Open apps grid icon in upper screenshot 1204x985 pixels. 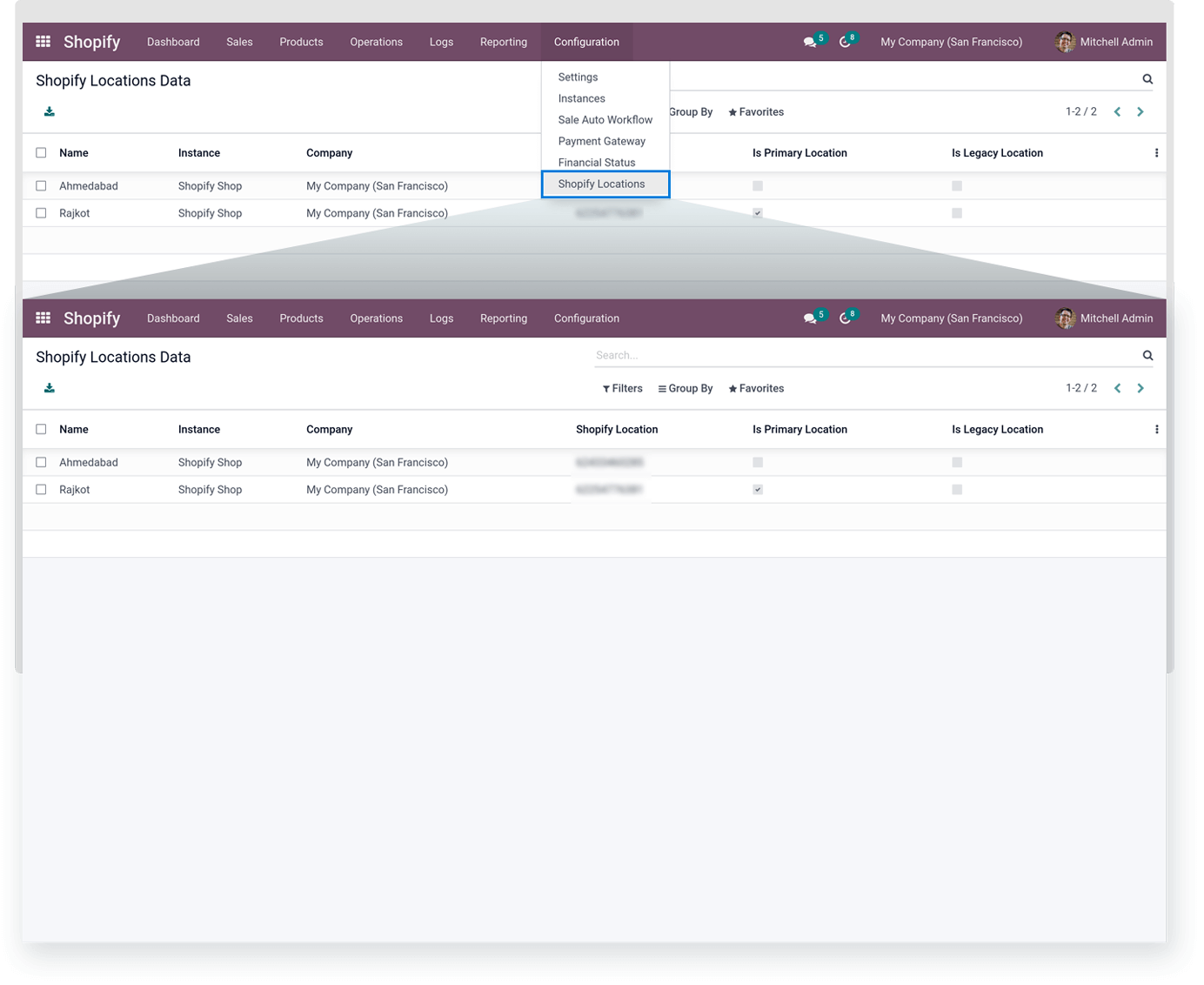tap(43, 42)
